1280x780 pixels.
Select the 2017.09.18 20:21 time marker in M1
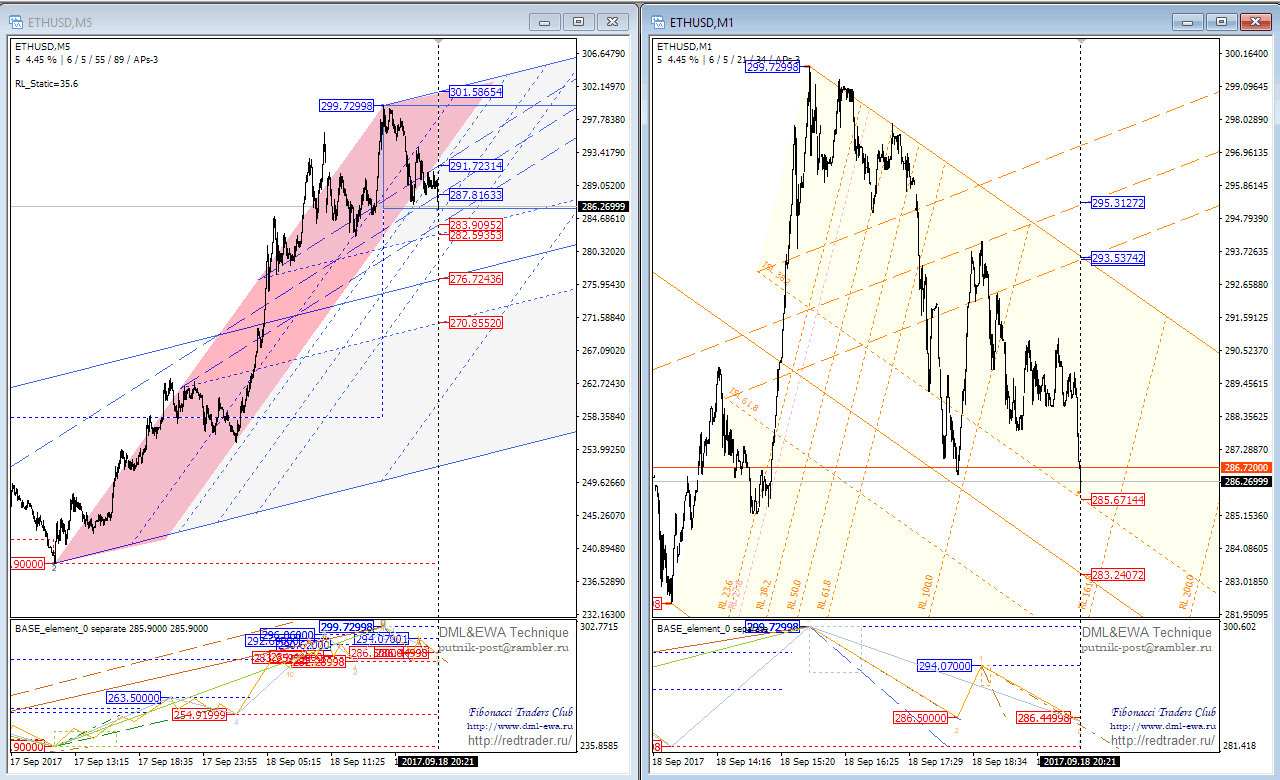click(x=1080, y=761)
